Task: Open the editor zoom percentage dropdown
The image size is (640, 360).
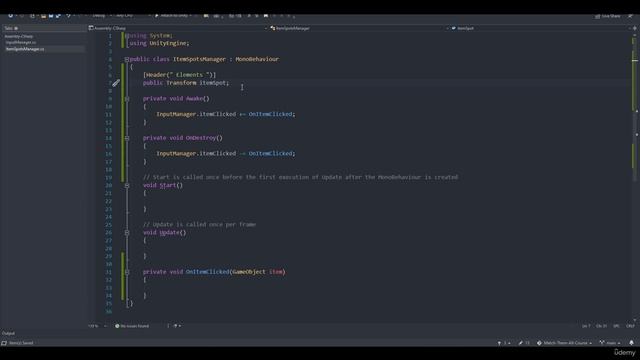Action: click(x=97, y=326)
